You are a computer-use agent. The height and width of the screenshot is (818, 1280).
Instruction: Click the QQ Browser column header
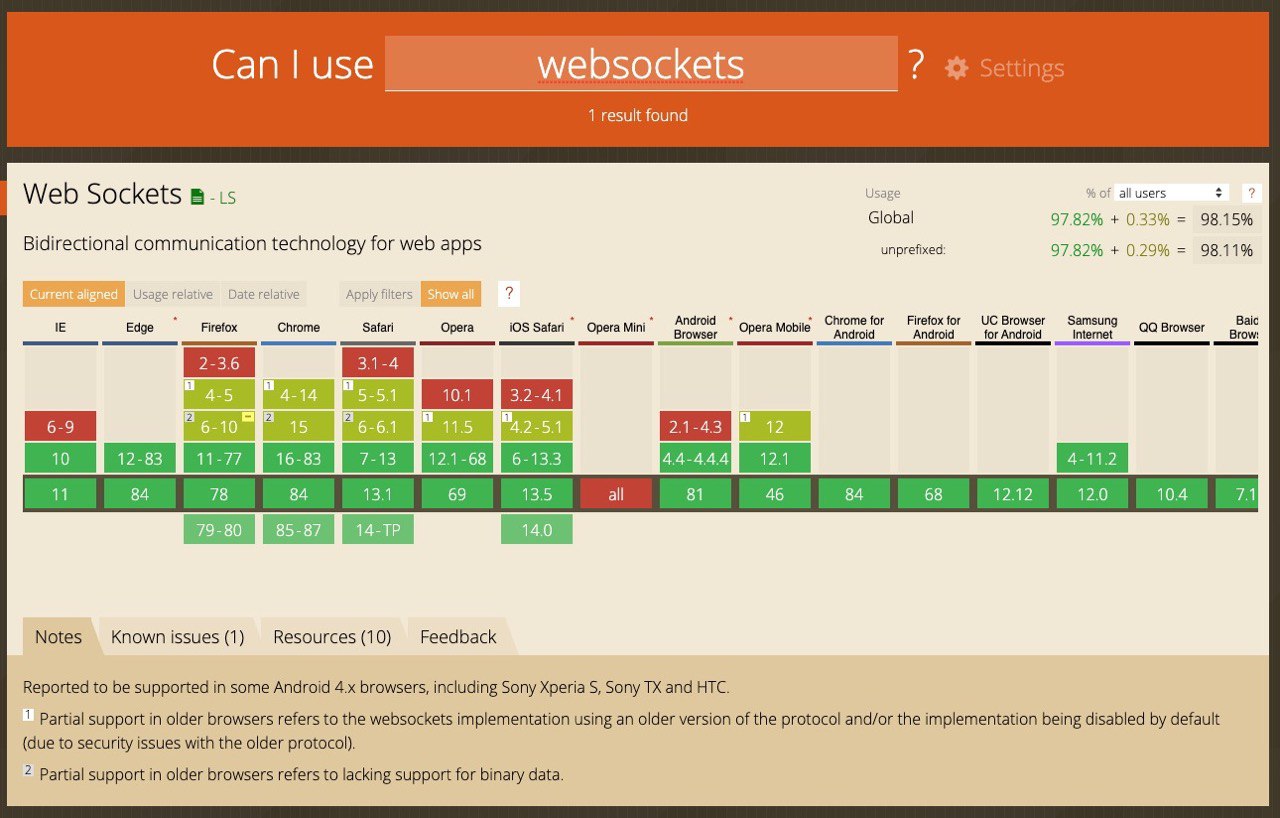(1171, 328)
